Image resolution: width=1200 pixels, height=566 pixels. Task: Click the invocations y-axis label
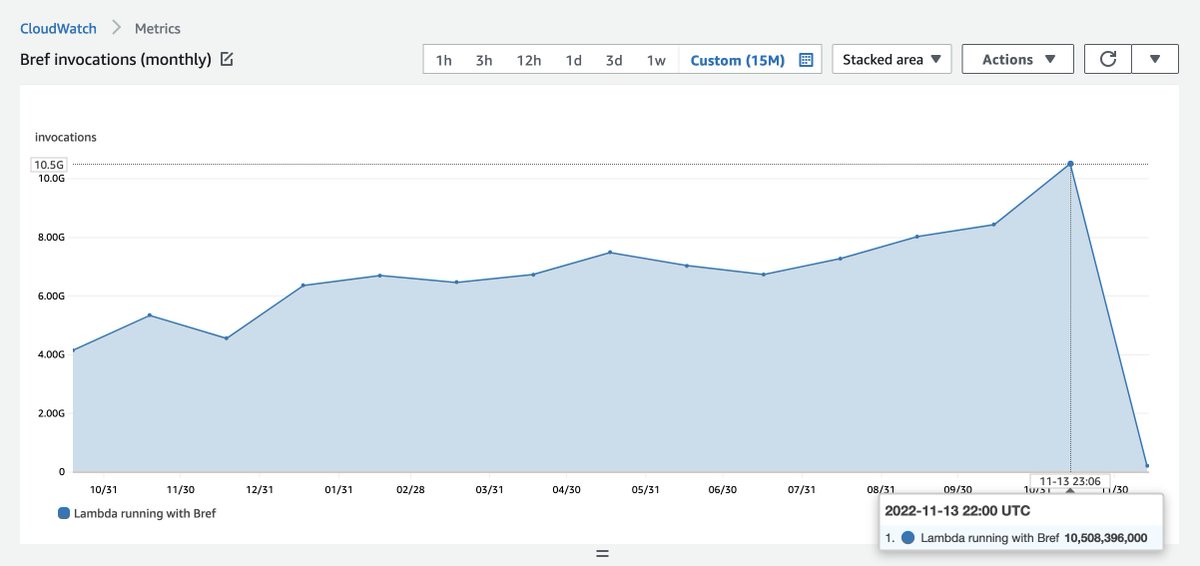click(x=66, y=137)
